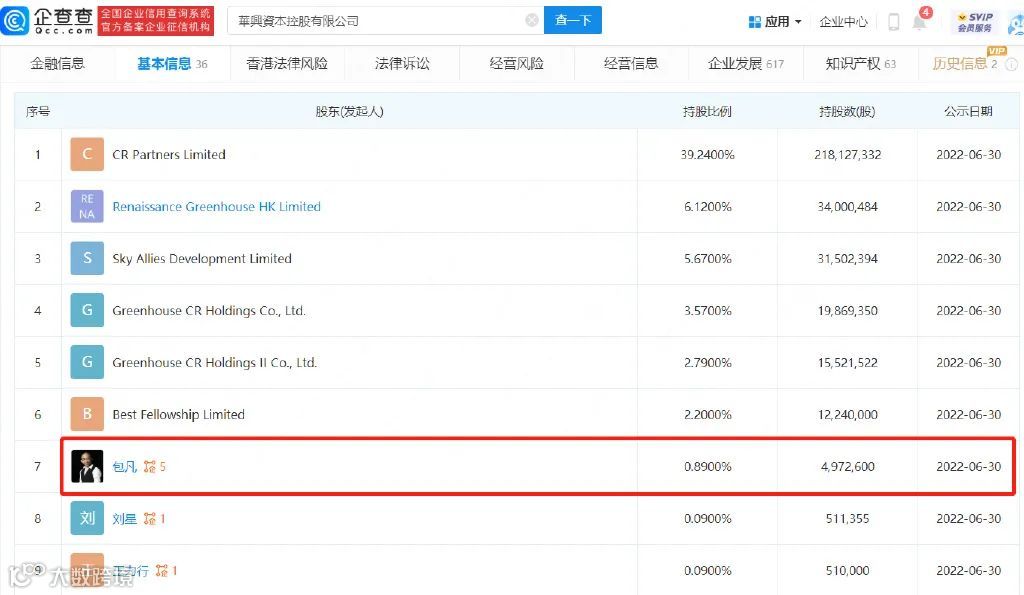Click 刘星 related companies icon 1
The width and height of the screenshot is (1024, 595).
pyautogui.click(x=154, y=519)
